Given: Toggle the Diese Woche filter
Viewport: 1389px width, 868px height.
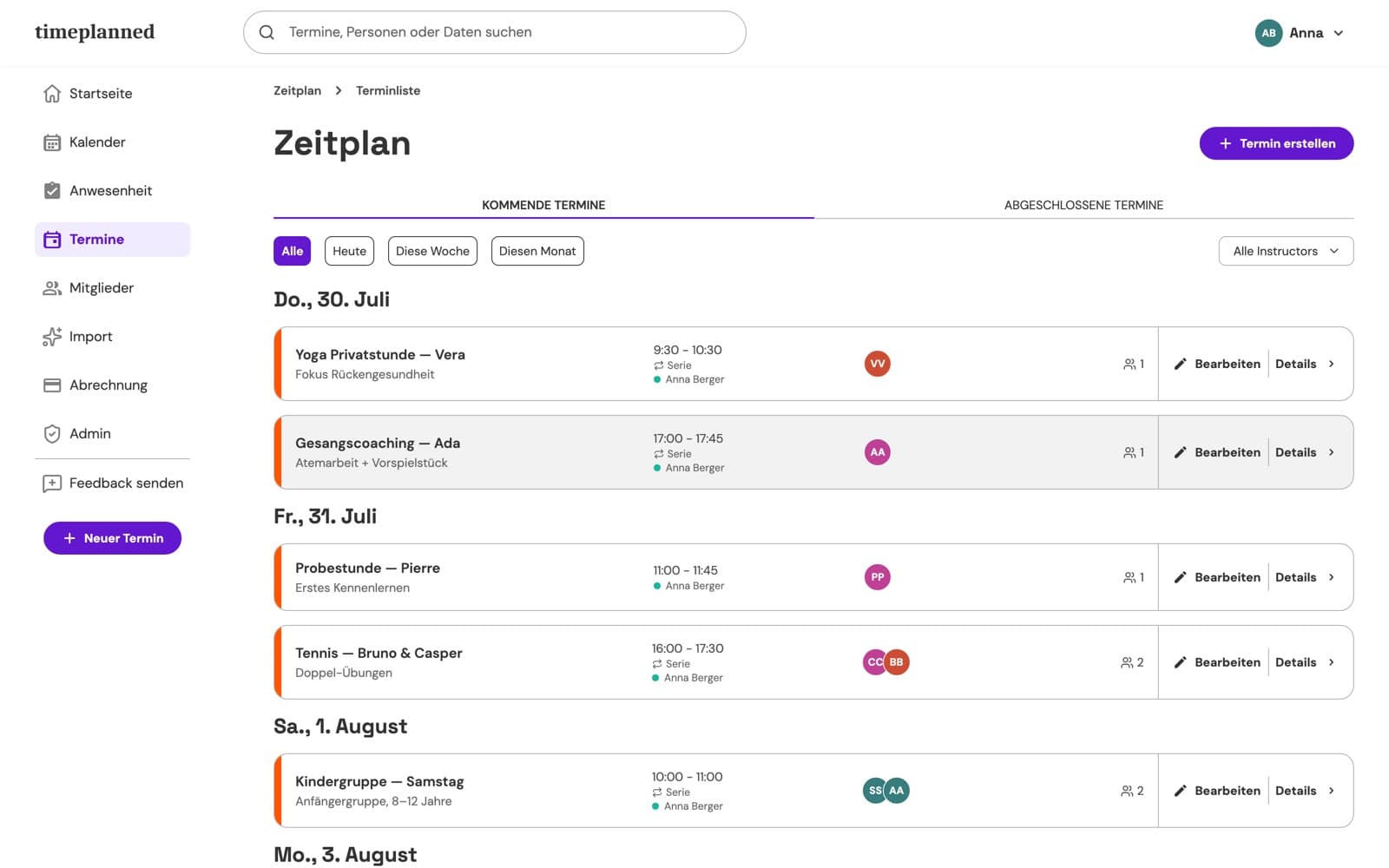Looking at the screenshot, I should (x=432, y=251).
